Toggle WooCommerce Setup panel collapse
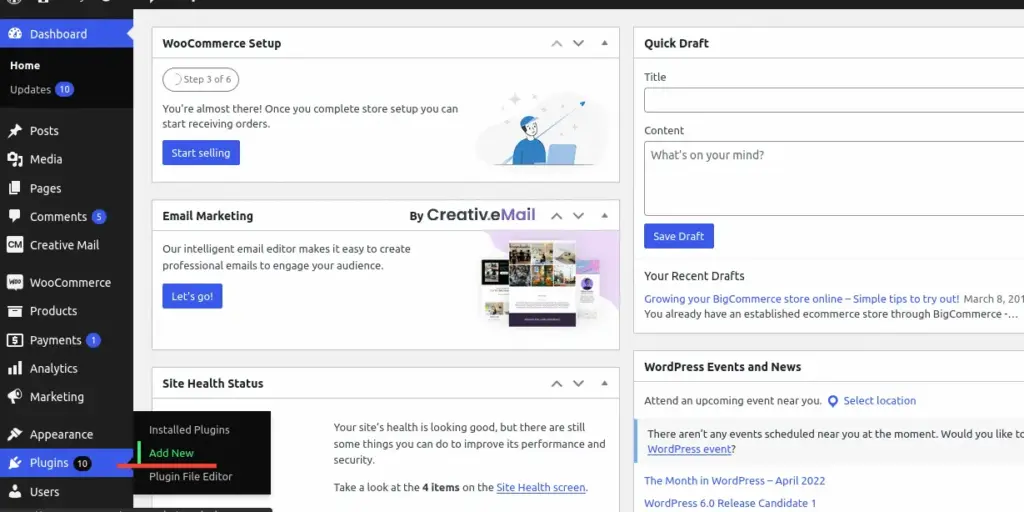Screen dimensions: 1024x512 [x=604, y=43]
